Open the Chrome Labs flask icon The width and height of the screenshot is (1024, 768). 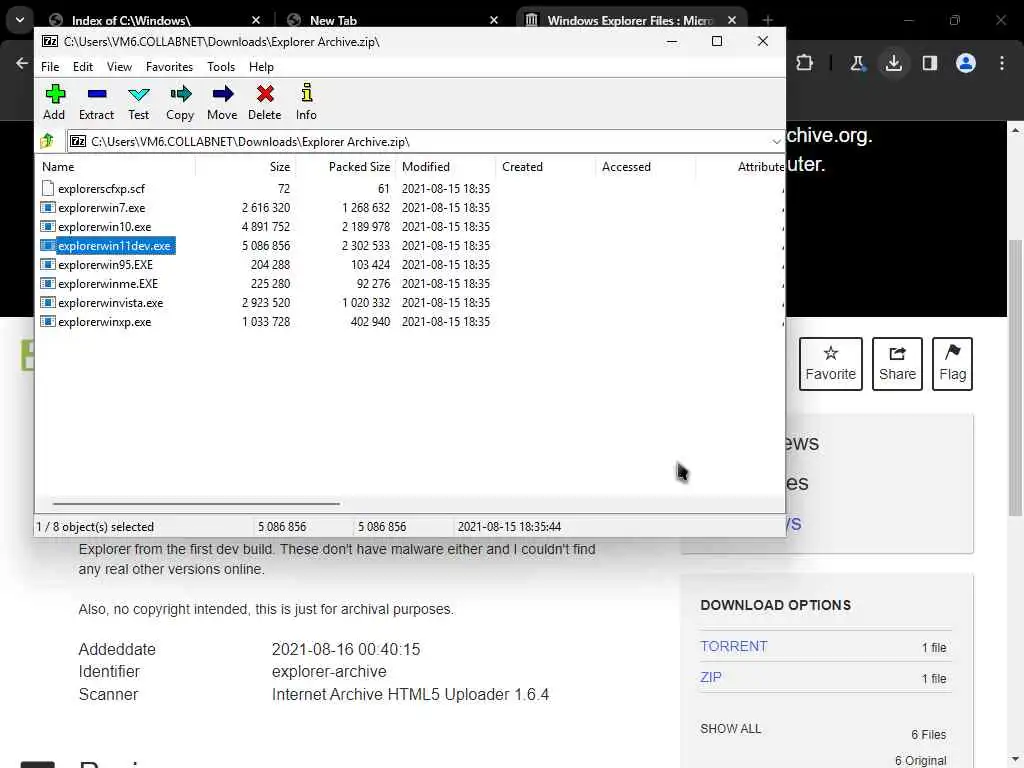(857, 63)
